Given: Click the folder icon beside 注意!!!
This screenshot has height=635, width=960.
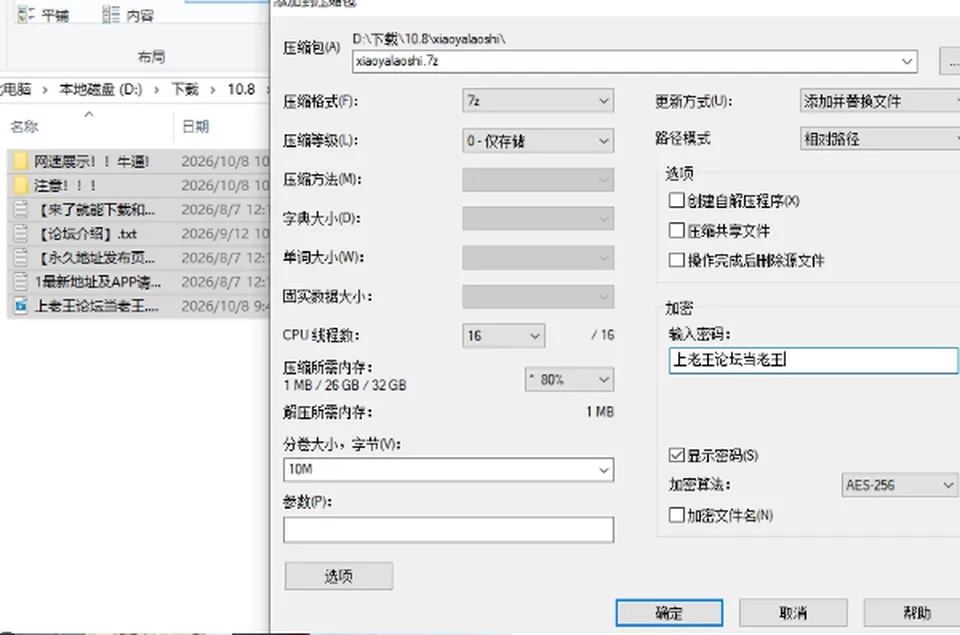Looking at the screenshot, I should click(x=21, y=185).
